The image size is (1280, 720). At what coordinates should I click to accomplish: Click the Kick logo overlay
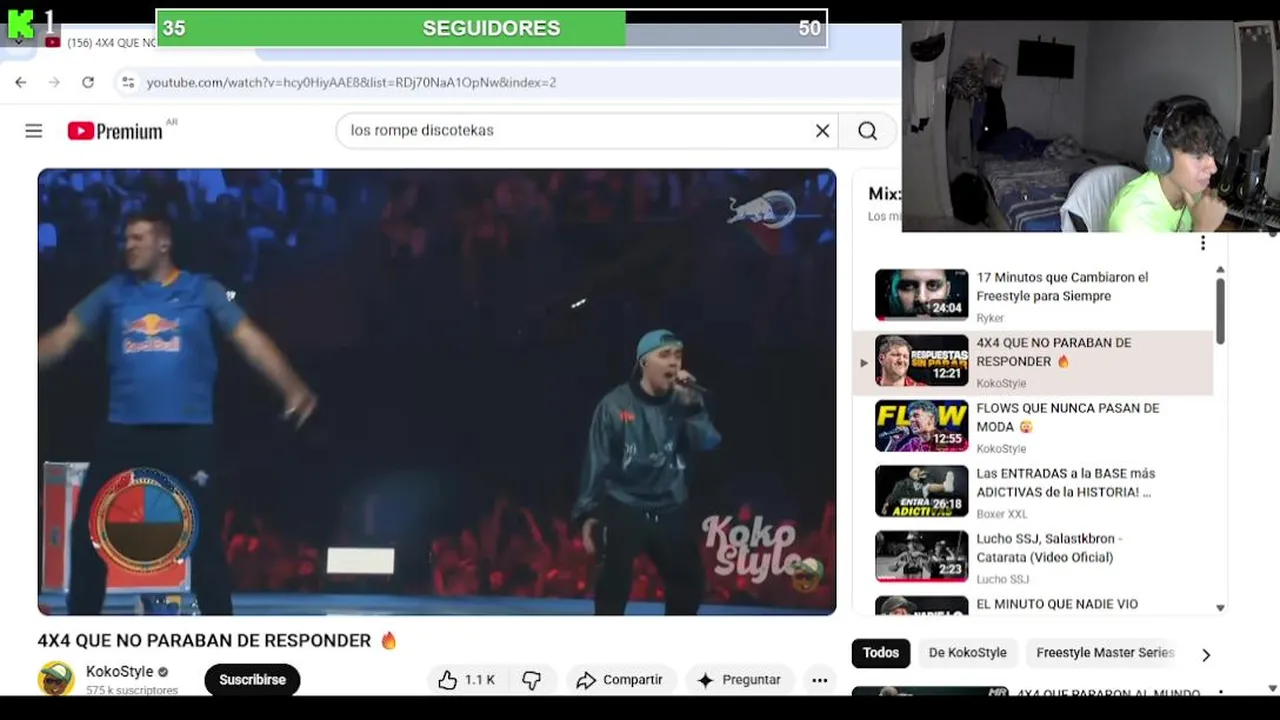click(20, 24)
